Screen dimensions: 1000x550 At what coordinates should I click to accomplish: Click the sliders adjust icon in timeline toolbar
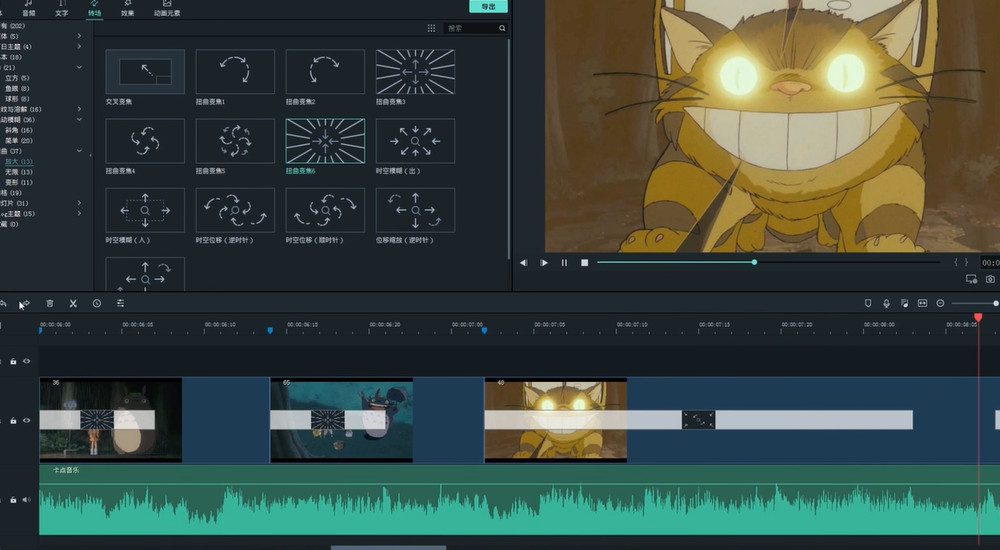[x=120, y=303]
